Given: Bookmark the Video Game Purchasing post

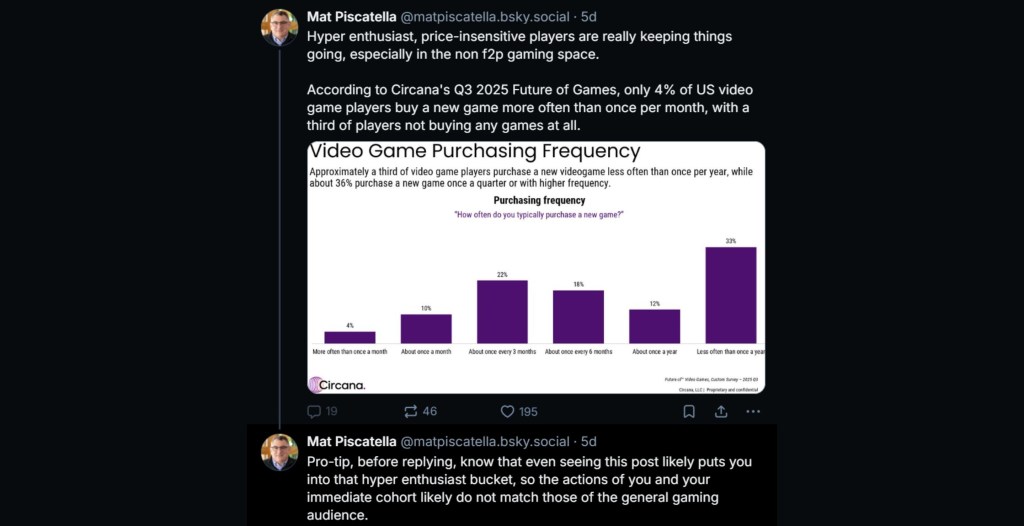Looking at the screenshot, I should tap(689, 411).
